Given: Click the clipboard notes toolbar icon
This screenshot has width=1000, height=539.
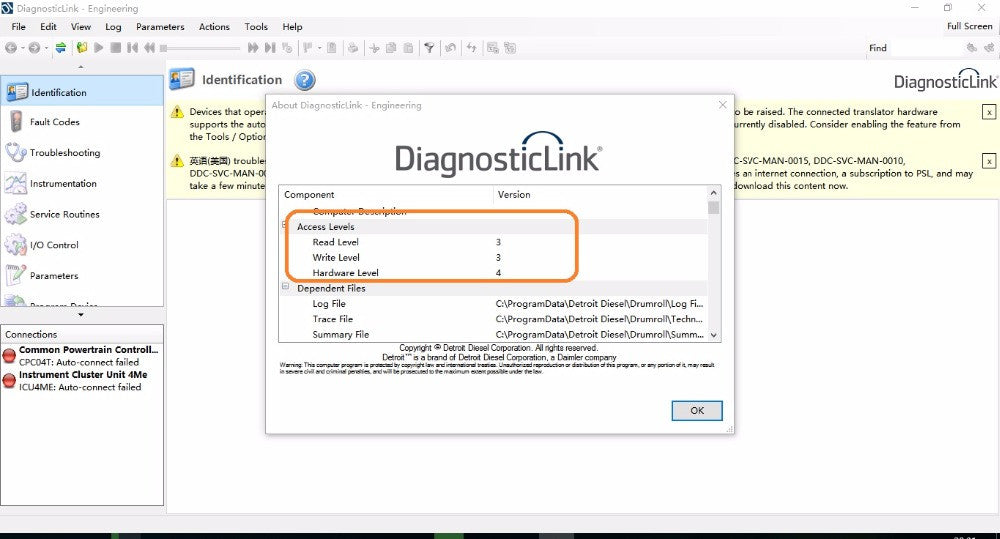Looking at the screenshot, I should (332, 48).
